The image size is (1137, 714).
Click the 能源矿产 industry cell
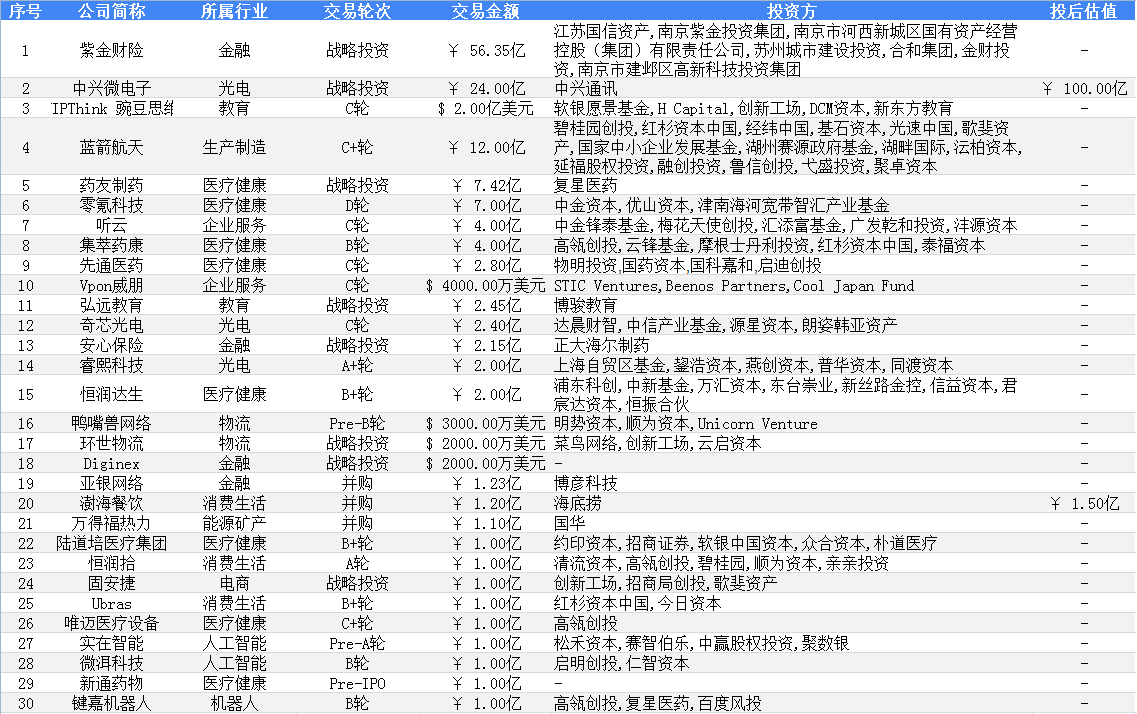pyautogui.click(x=234, y=523)
